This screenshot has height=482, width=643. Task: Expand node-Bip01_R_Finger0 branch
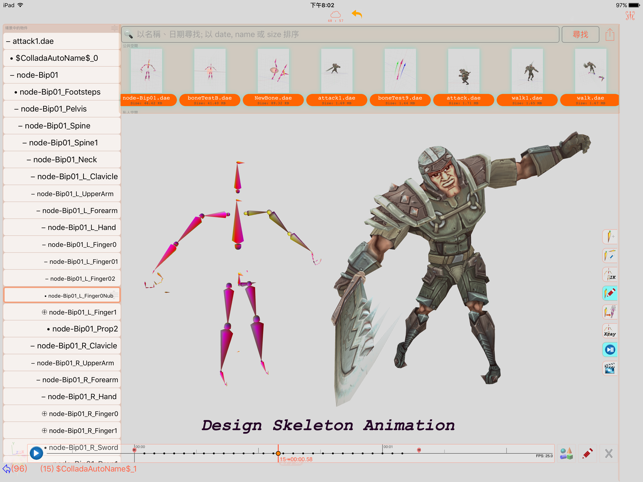(44, 413)
